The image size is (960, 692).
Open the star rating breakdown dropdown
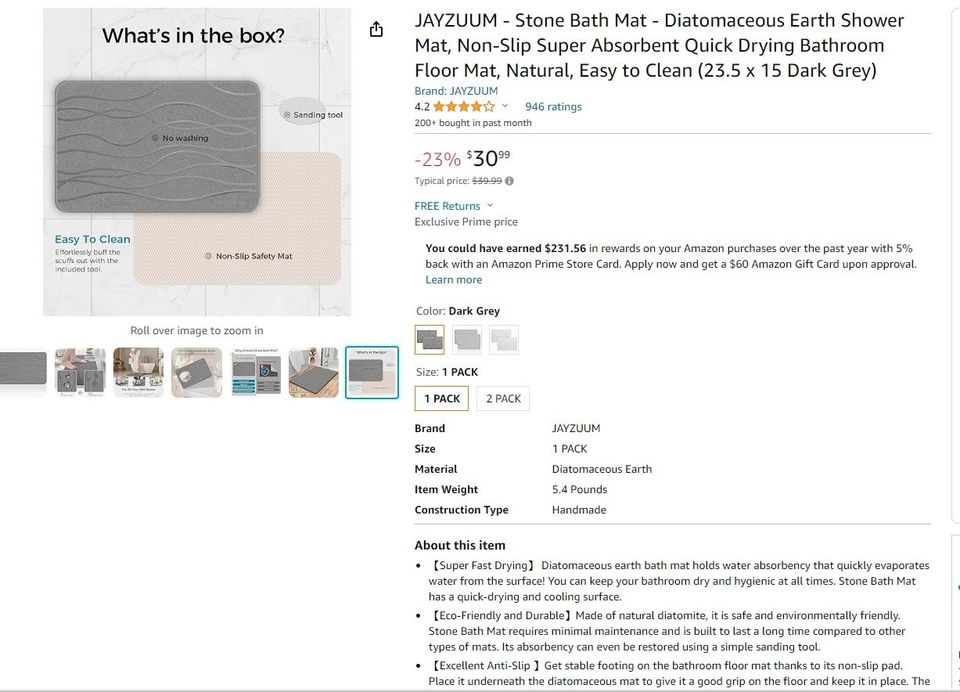[x=505, y=106]
